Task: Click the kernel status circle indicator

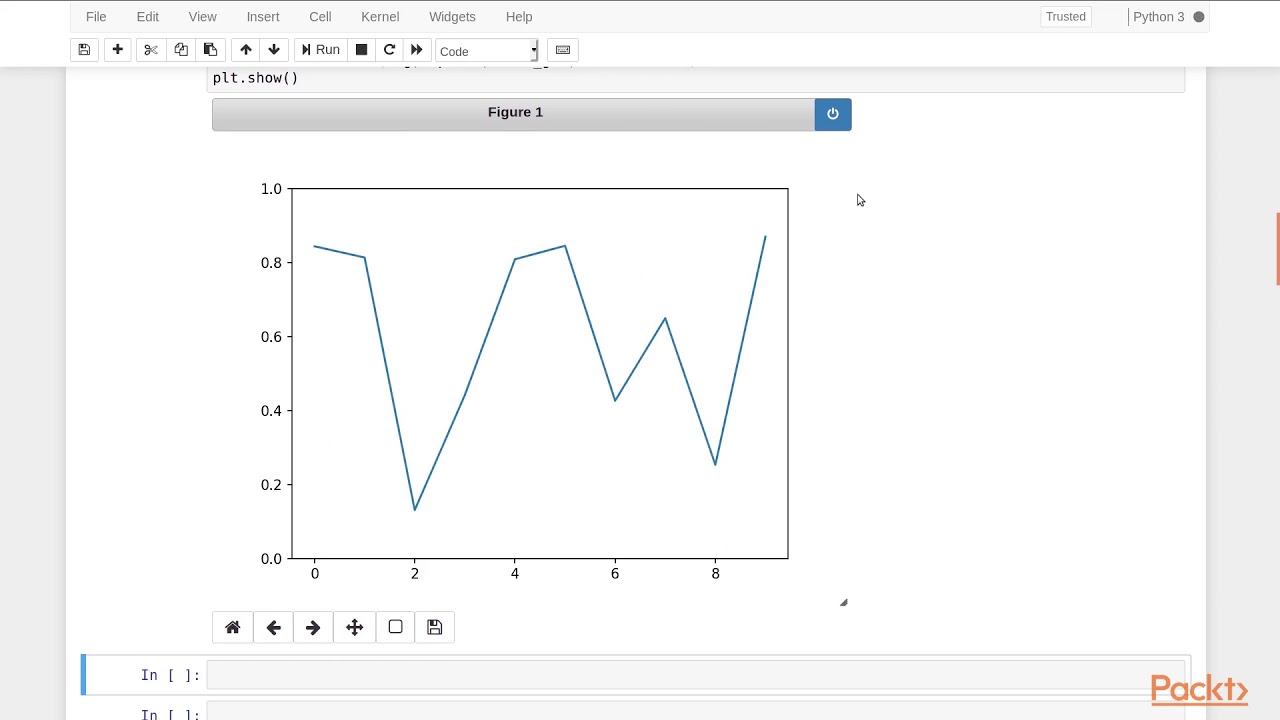Action: (1199, 17)
